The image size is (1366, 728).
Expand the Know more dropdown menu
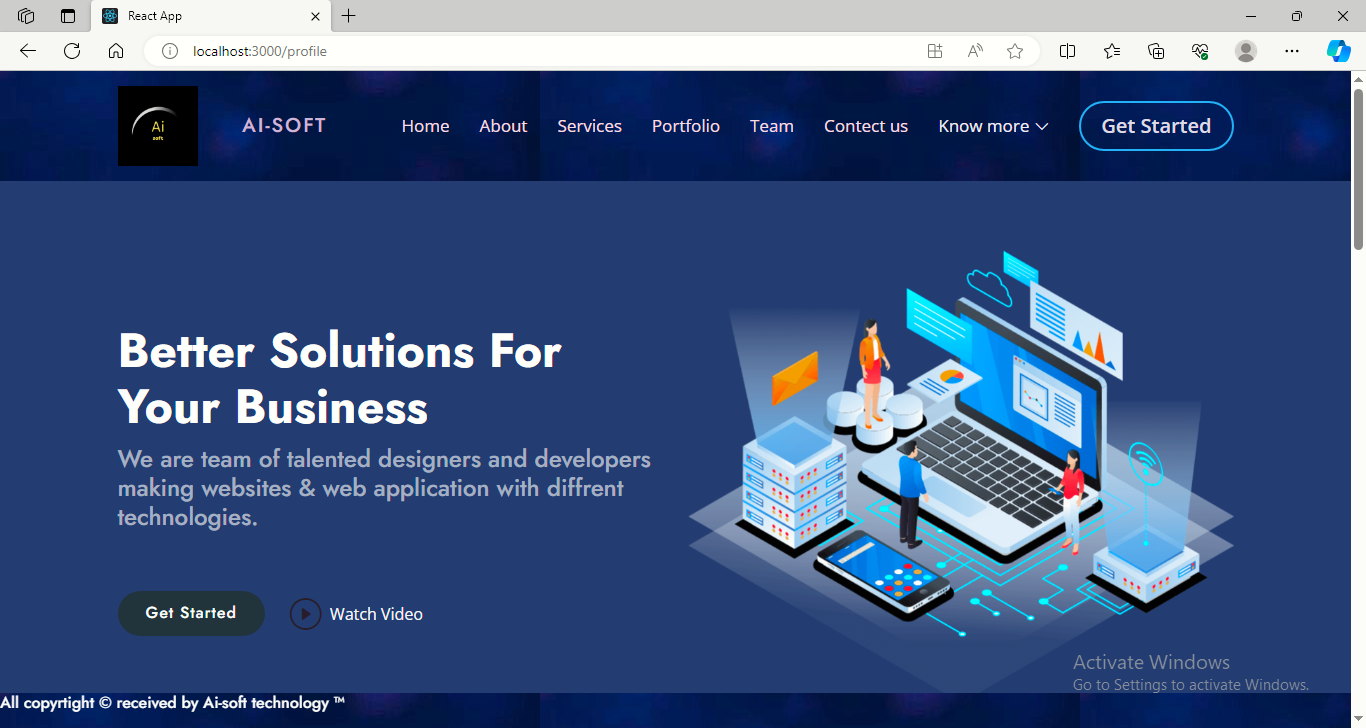click(x=992, y=126)
